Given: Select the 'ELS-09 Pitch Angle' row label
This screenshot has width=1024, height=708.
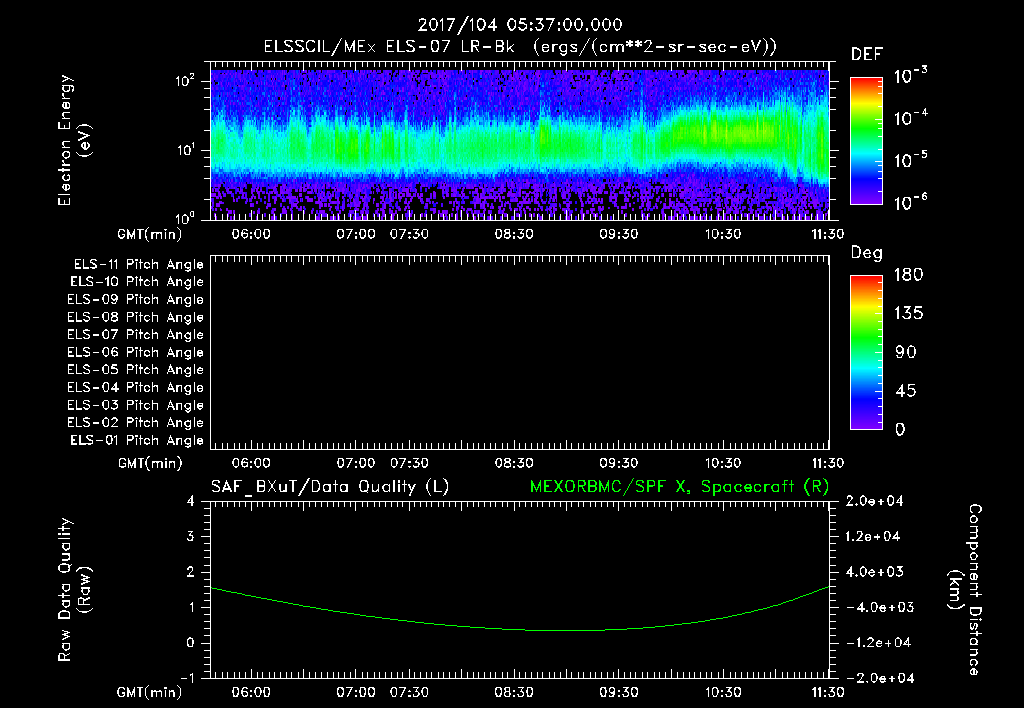Looking at the screenshot, I should (x=136, y=300).
